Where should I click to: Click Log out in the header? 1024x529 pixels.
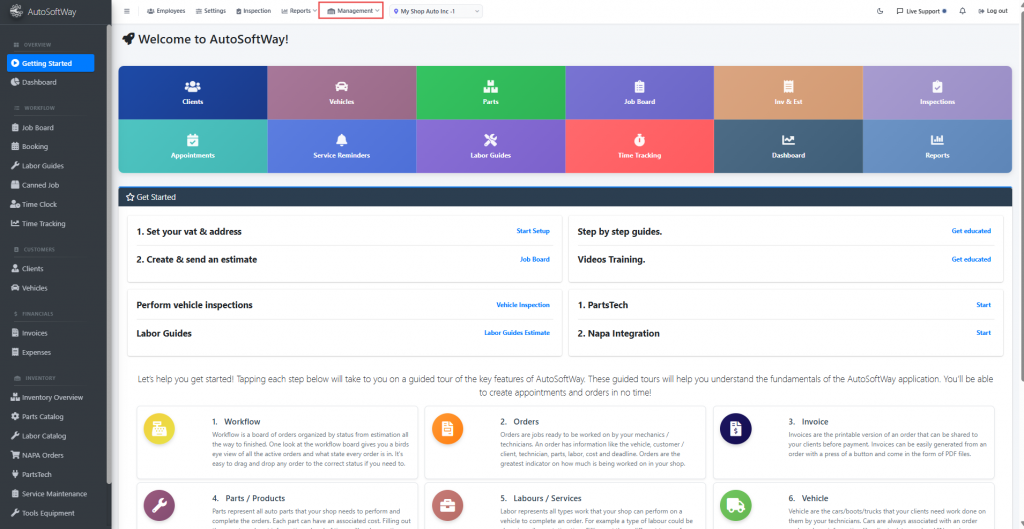click(x=991, y=11)
